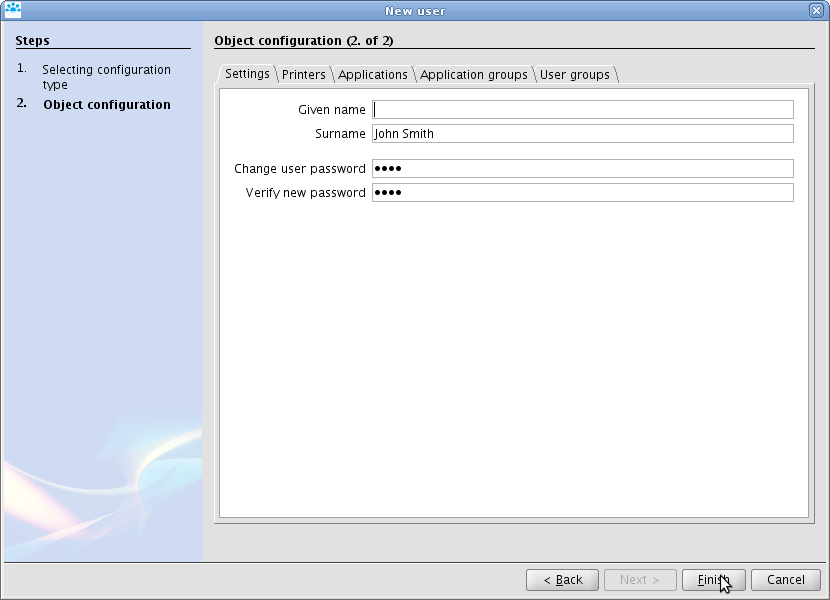Viewport: 830px width, 600px height.
Task: Go to the Application groups tab
Action: point(473,75)
